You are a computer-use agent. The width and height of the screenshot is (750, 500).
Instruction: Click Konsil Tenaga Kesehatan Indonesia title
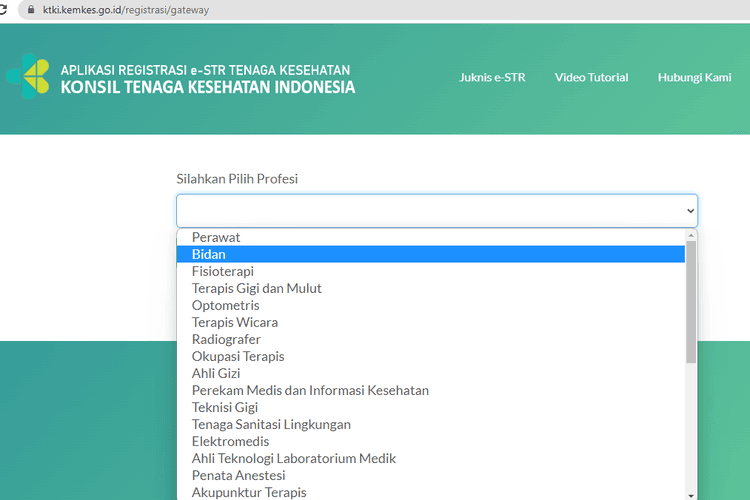coord(208,87)
